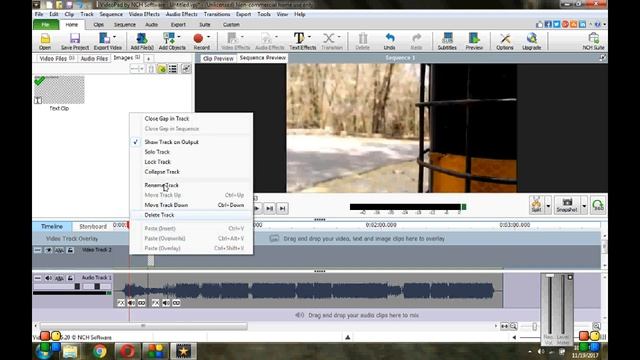The image size is (640, 360).
Task: Click the 360 view icon
Action: click(x=598, y=204)
